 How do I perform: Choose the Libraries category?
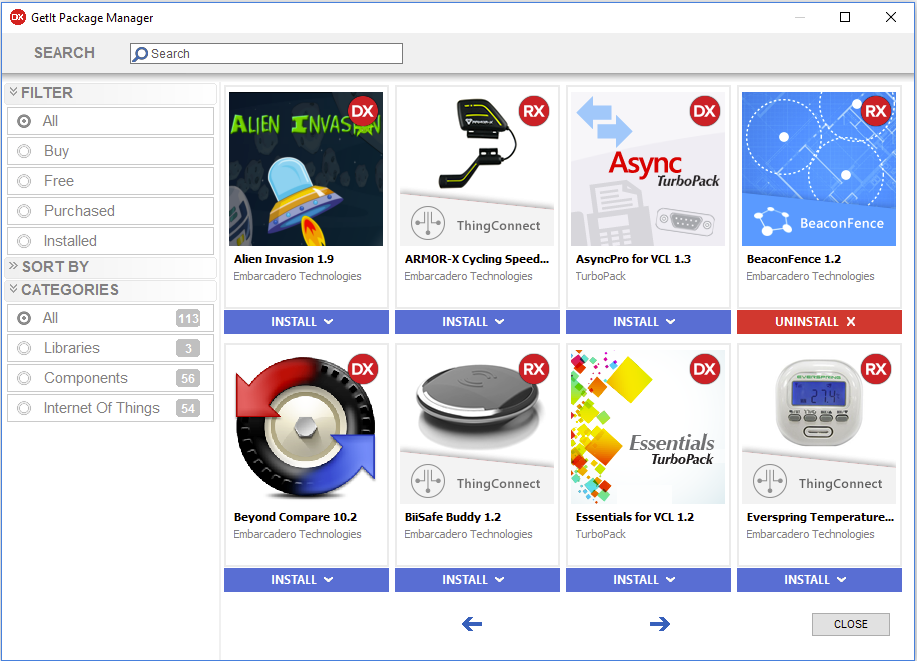[110, 348]
